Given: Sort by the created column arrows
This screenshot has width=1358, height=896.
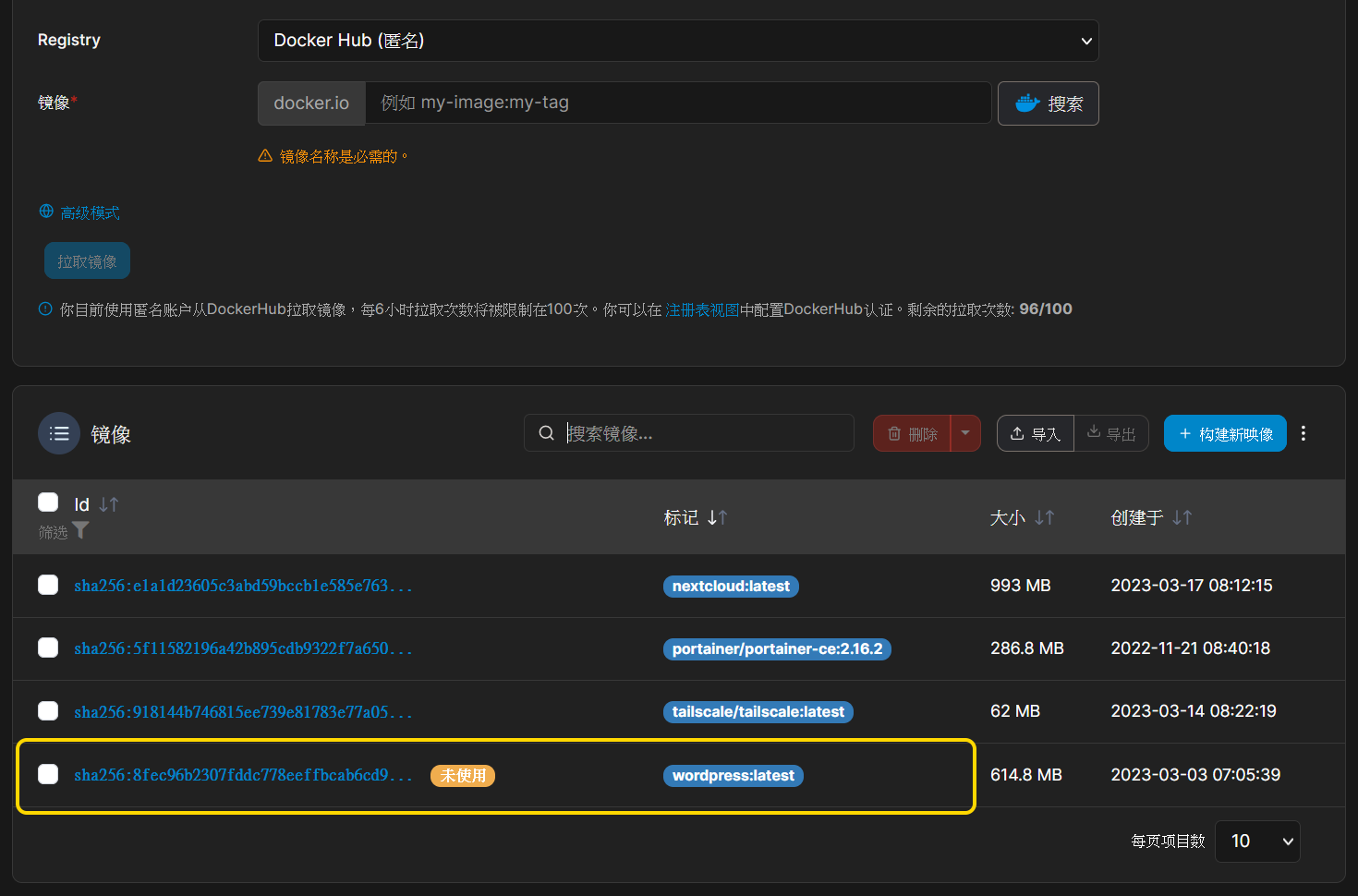Looking at the screenshot, I should click(1182, 518).
